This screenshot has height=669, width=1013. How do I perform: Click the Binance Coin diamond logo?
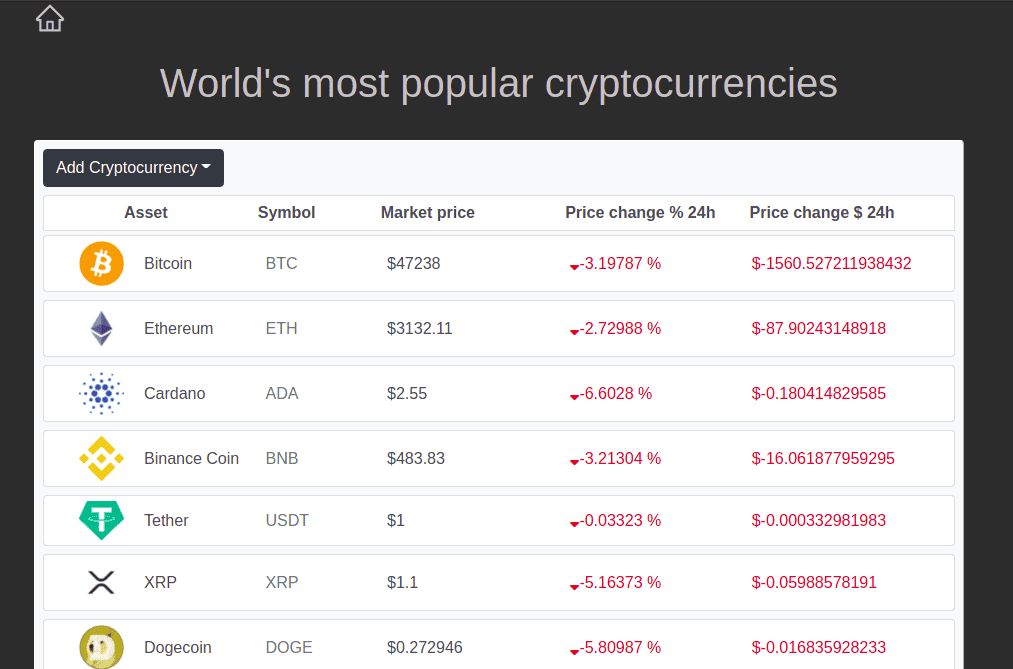pyautogui.click(x=101, y=458)
